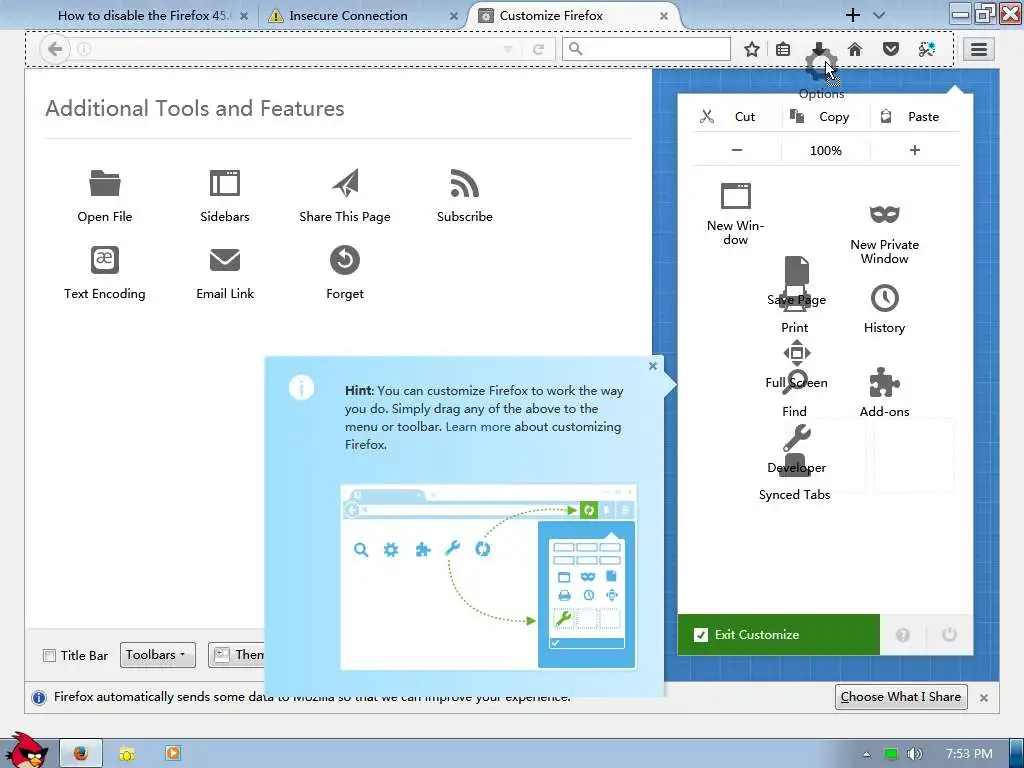Screen dimensions: 1024x768
Task: Zoom in with the plus button
Action: pos(915,150)
